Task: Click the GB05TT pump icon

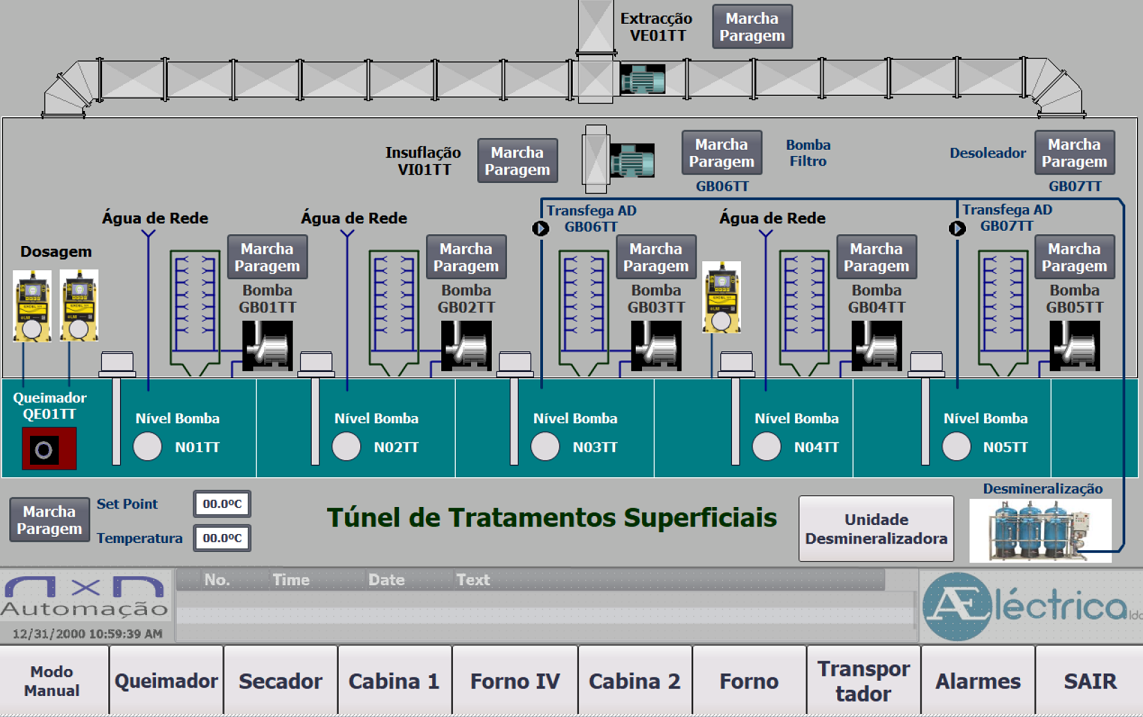Action: click(1075, 346)
